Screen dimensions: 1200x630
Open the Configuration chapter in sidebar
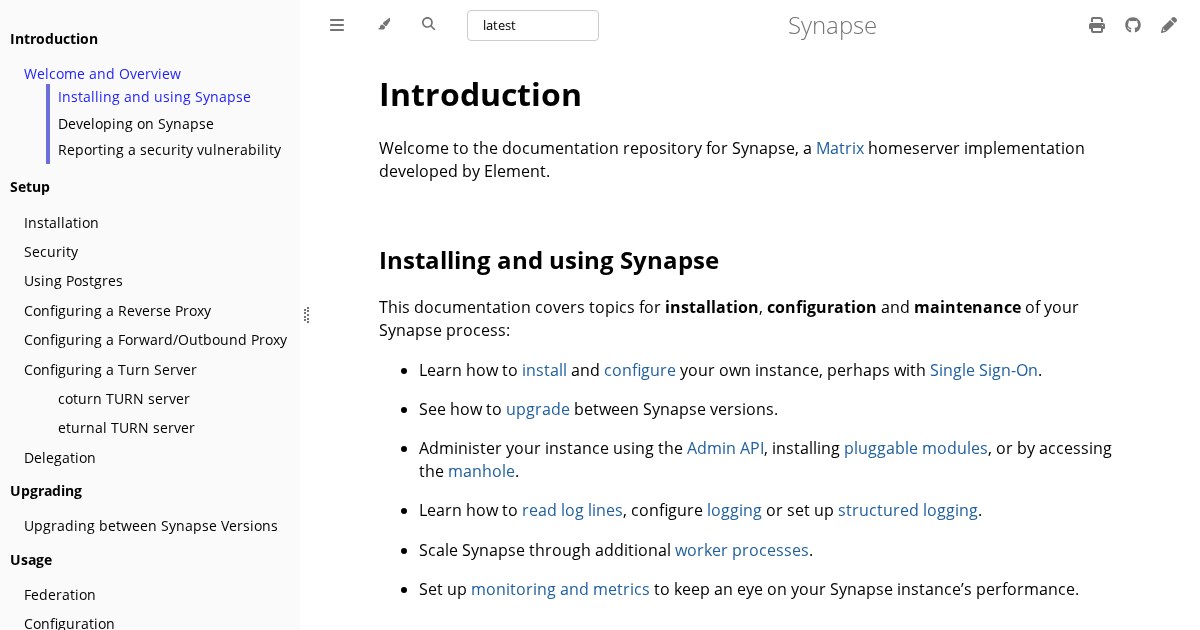coord(69,623)
